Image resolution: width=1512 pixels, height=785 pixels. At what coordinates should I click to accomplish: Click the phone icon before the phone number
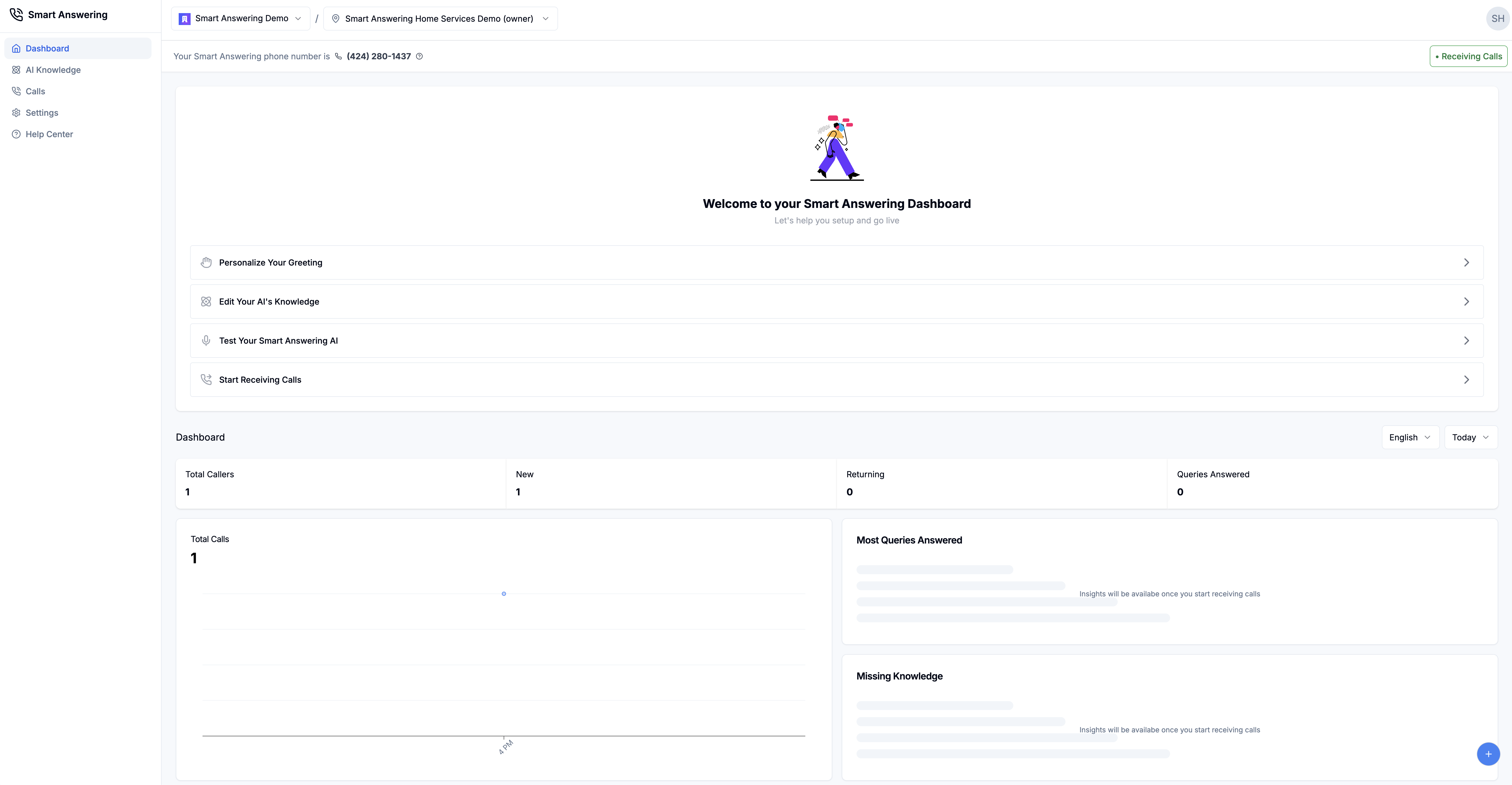tap(339, 56)
